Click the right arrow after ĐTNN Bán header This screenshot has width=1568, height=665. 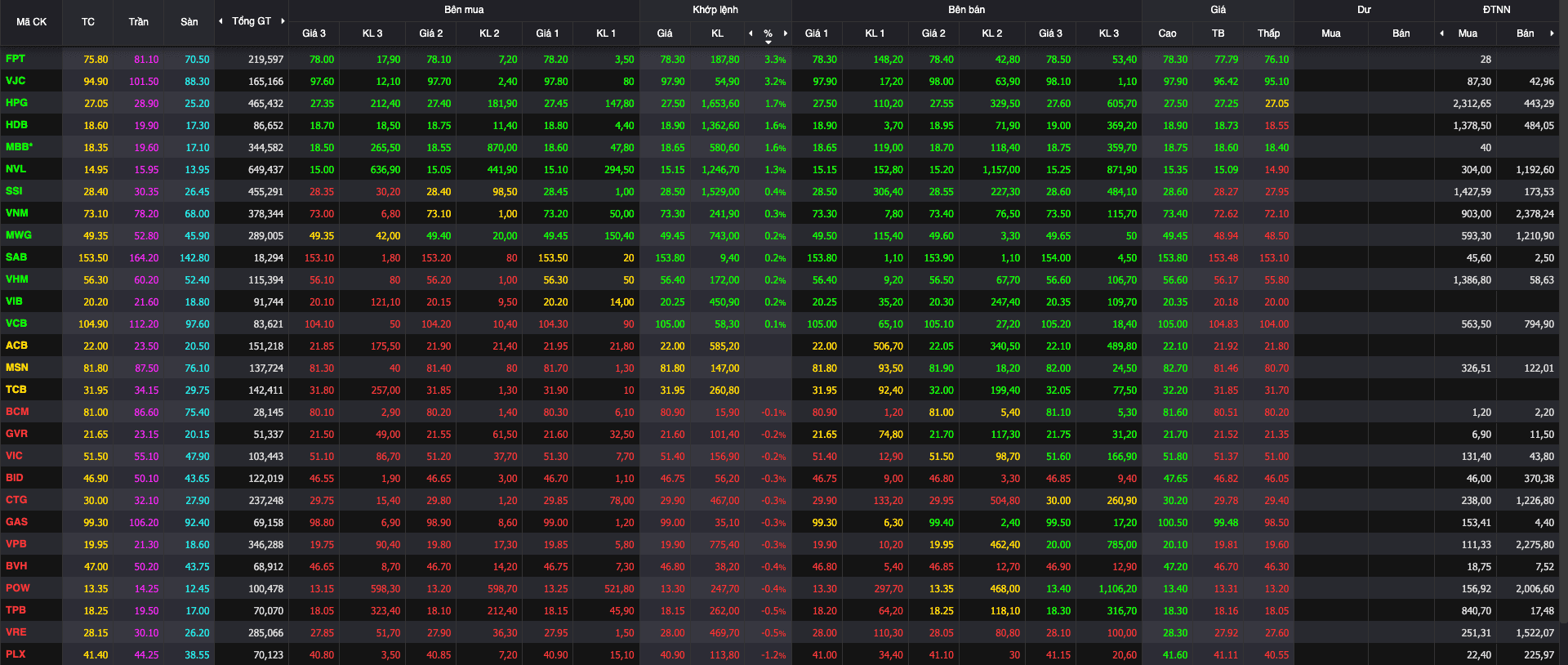click(1552, 33)
